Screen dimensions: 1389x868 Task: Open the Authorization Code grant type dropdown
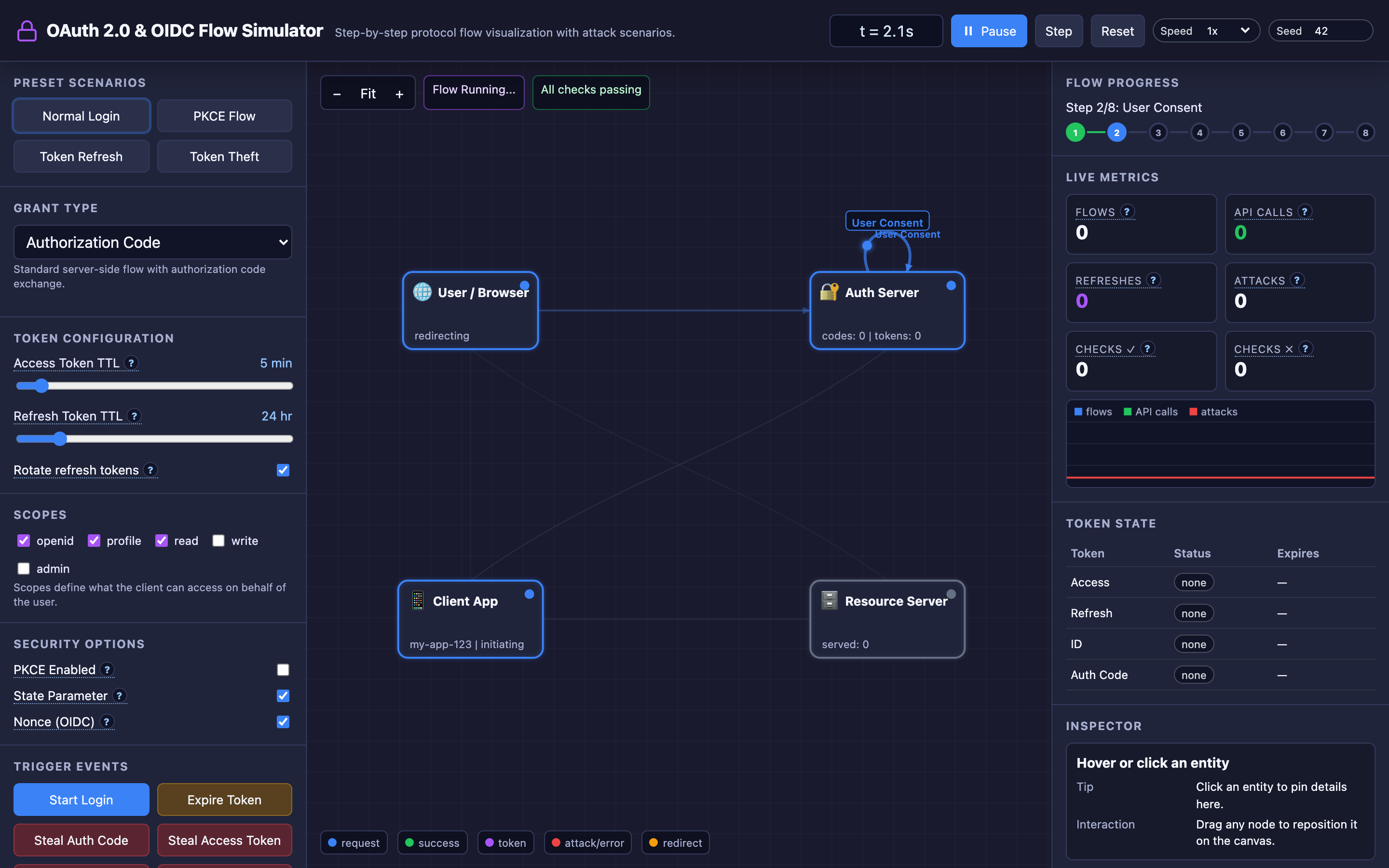tap(153, 242)
